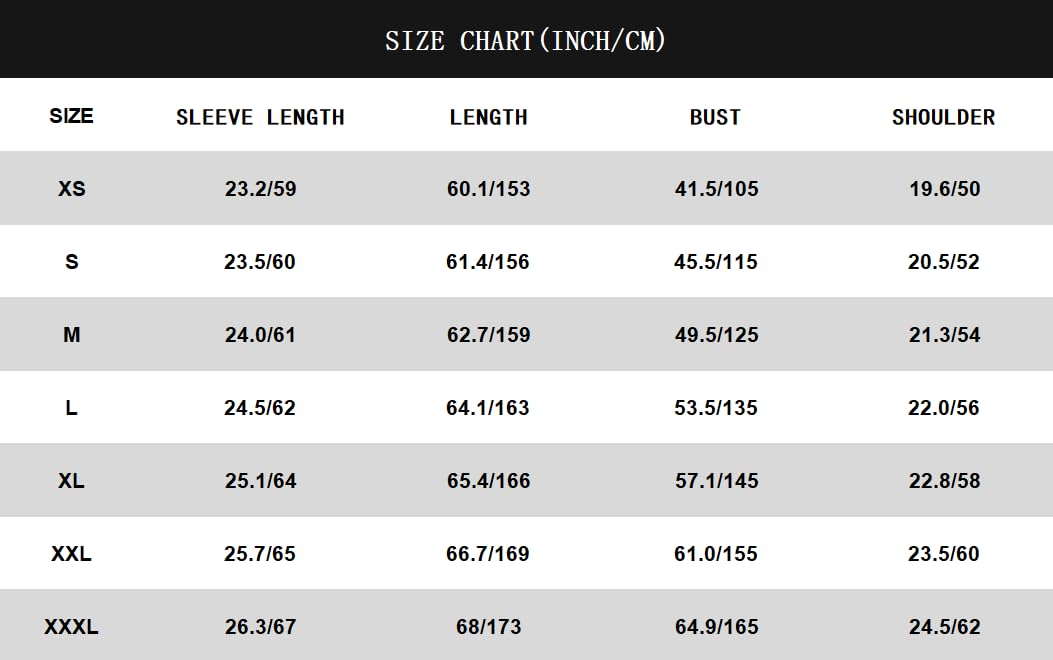Click the L bust value 53.5/135
Viewport: 1053px width, 660px height.
pyautogui.click(x=716, y=408)
